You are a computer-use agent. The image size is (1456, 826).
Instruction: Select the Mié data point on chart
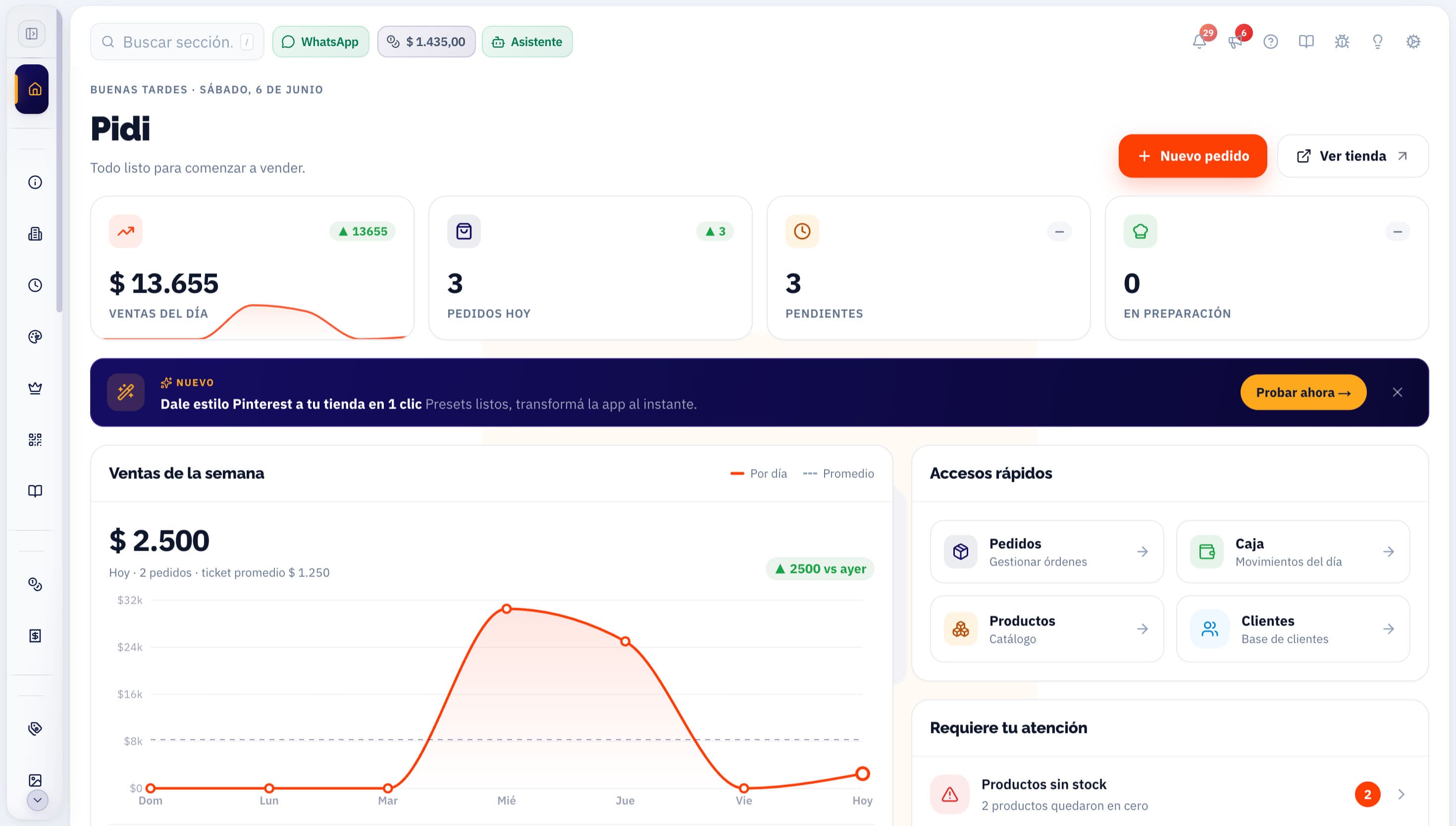tap(507, 609)
